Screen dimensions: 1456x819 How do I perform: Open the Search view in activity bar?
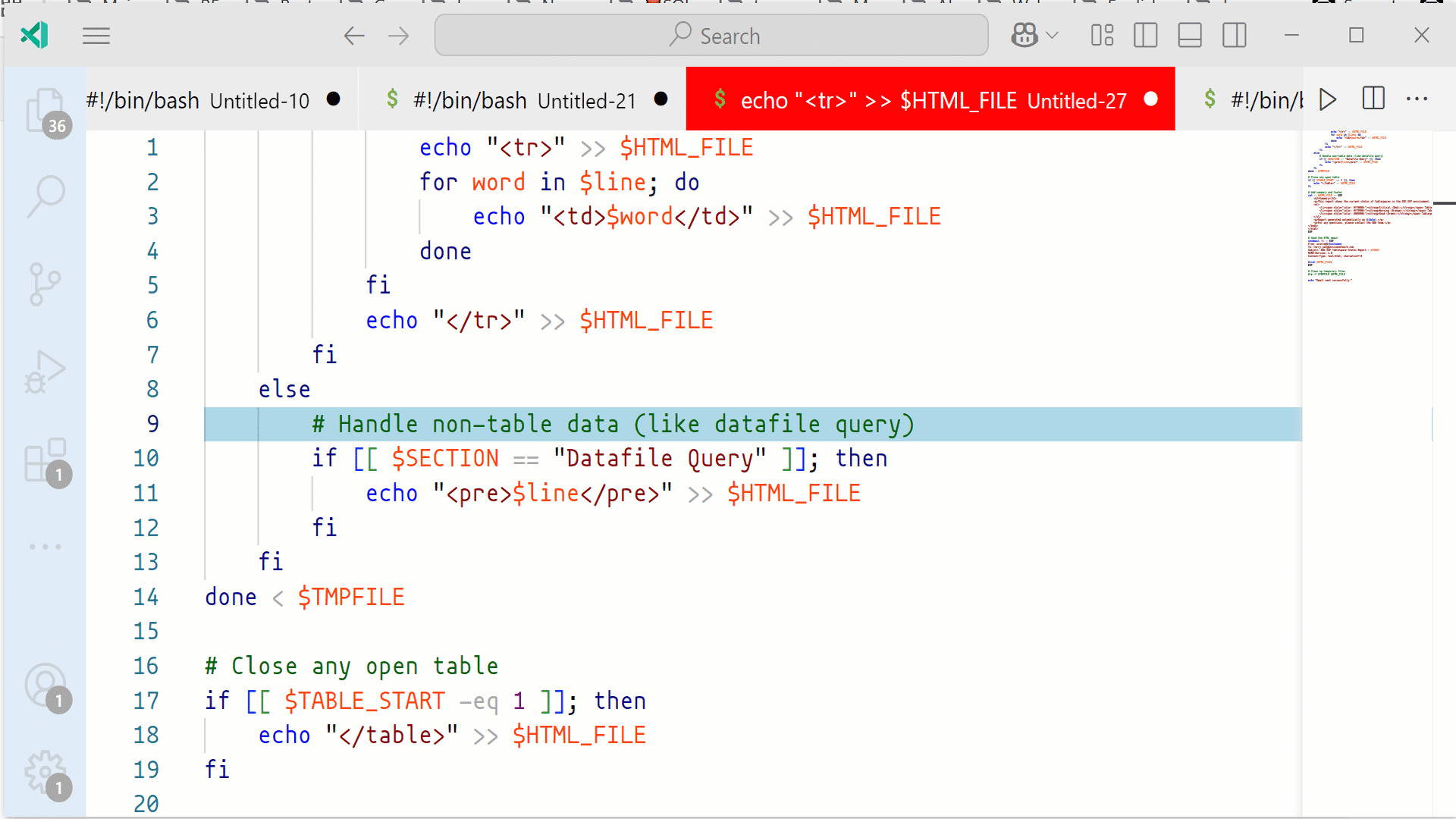click(x=45, y=196)
